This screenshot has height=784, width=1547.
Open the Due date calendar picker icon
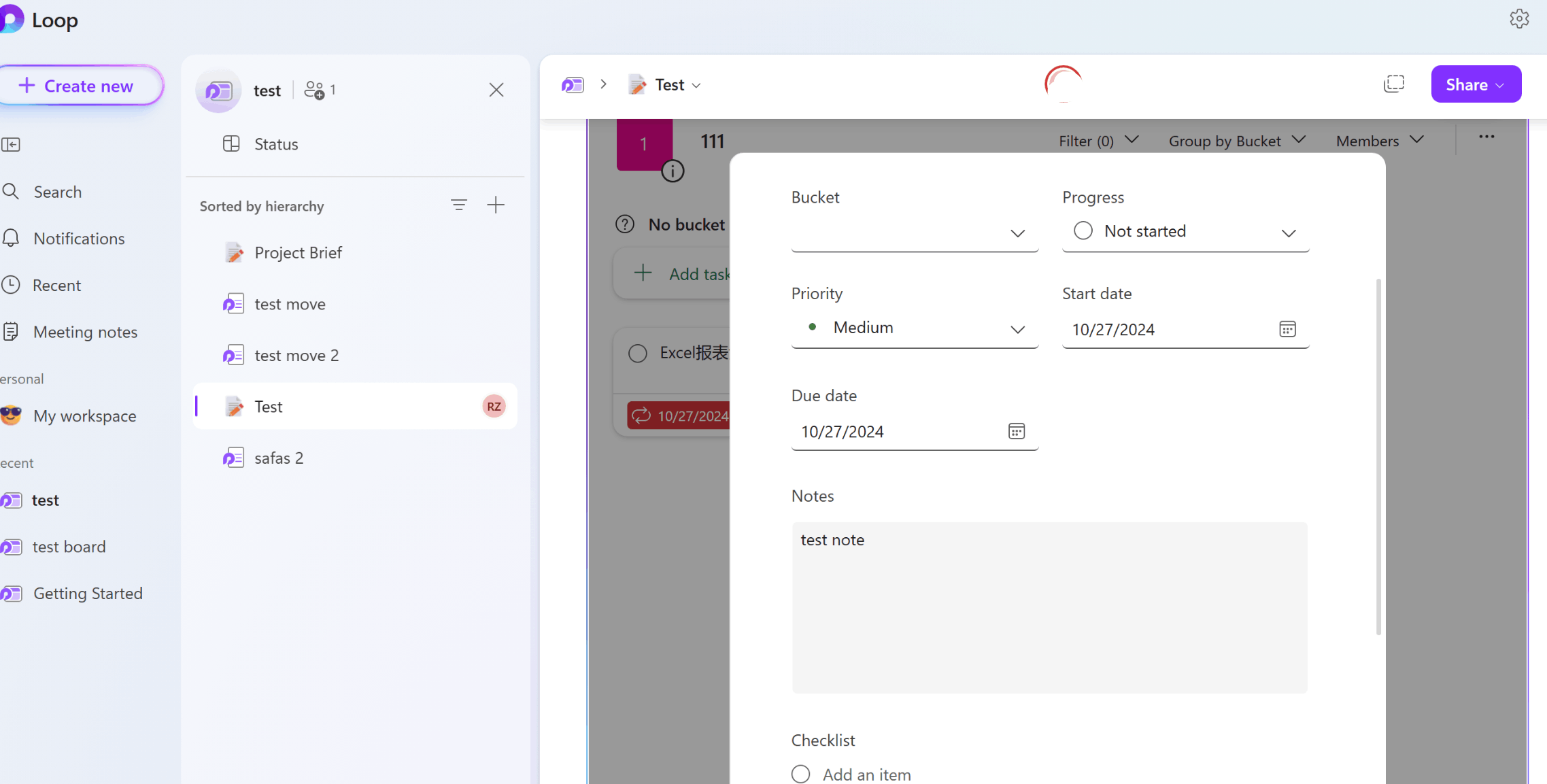pyautogui.click(x=1016, y=431)
